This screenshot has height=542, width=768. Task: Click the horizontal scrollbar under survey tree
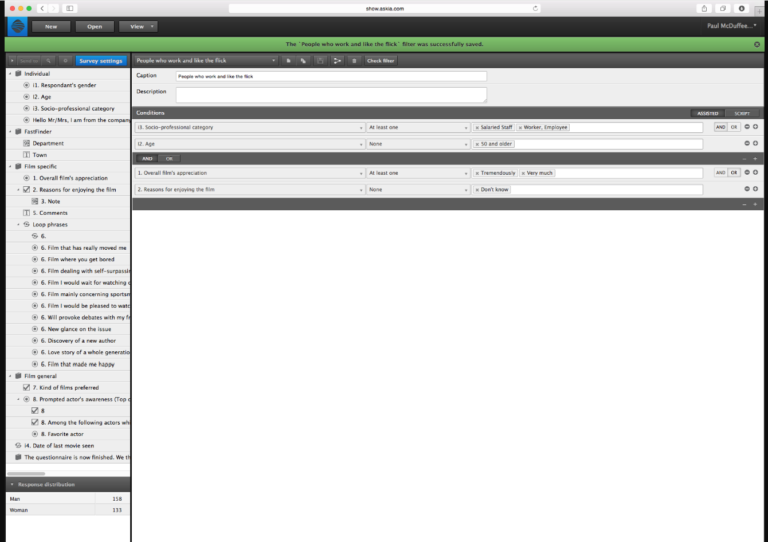[x=26, y=473]
